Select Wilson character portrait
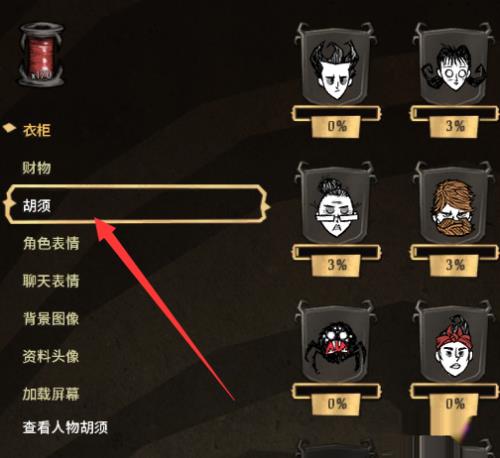 pos(335,65)
